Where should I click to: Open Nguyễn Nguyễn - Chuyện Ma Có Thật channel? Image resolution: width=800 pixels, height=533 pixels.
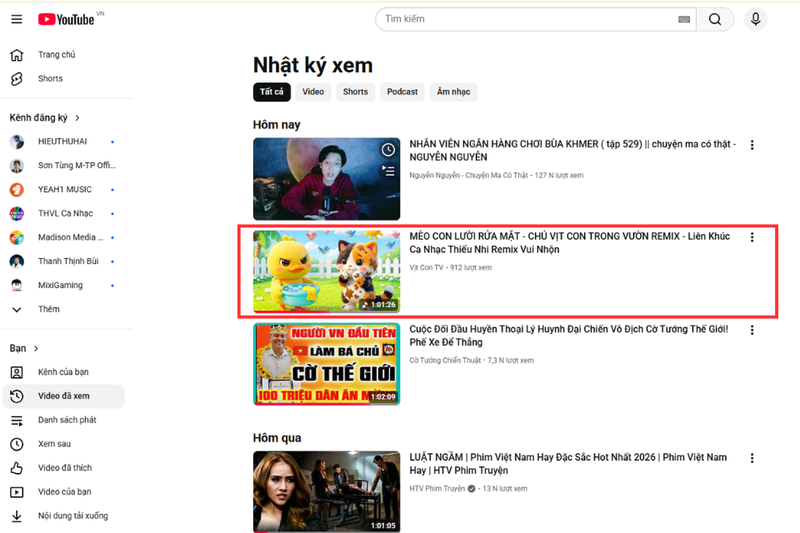click(468, 175)
